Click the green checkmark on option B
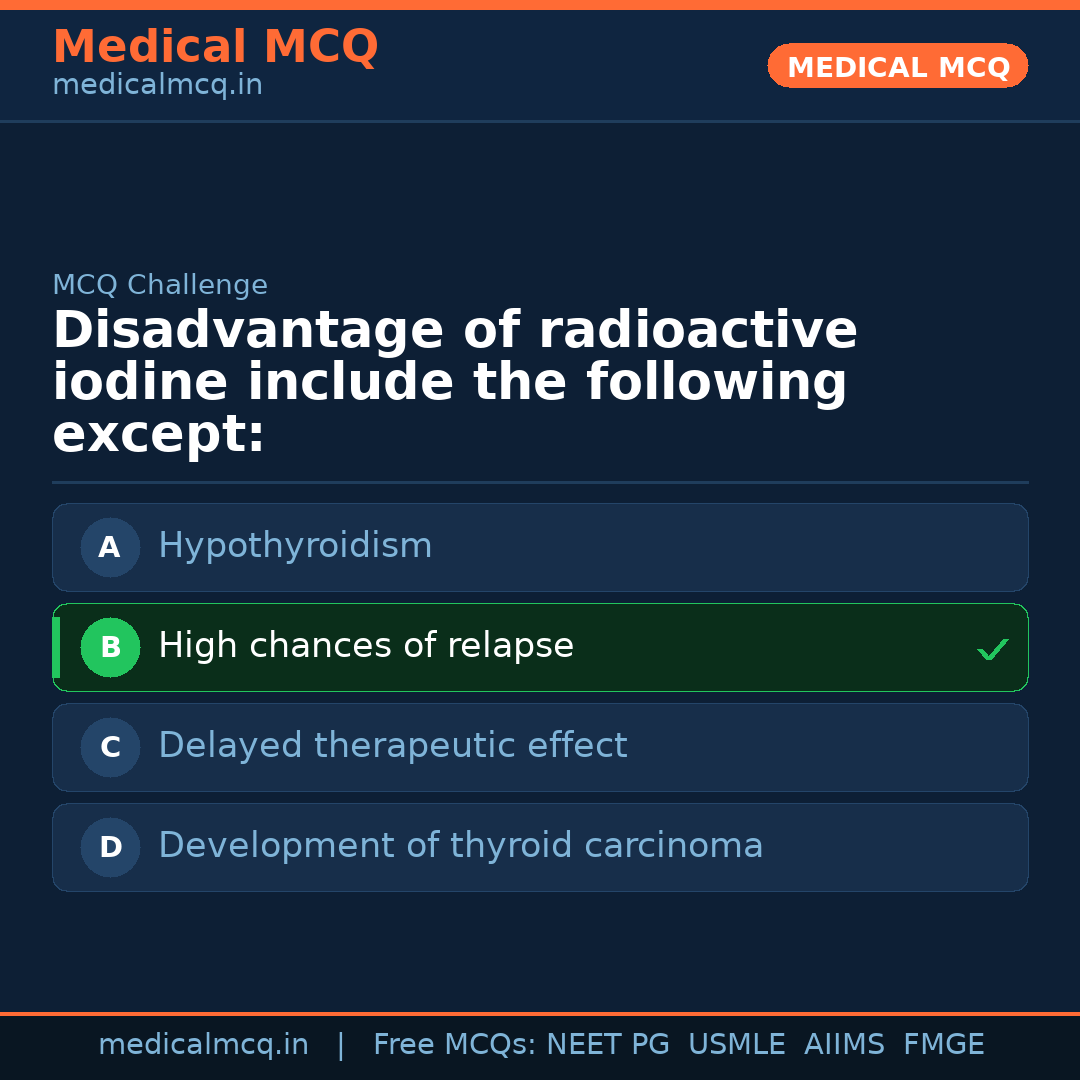The image size is (1080, 1080). click(992, 650)
